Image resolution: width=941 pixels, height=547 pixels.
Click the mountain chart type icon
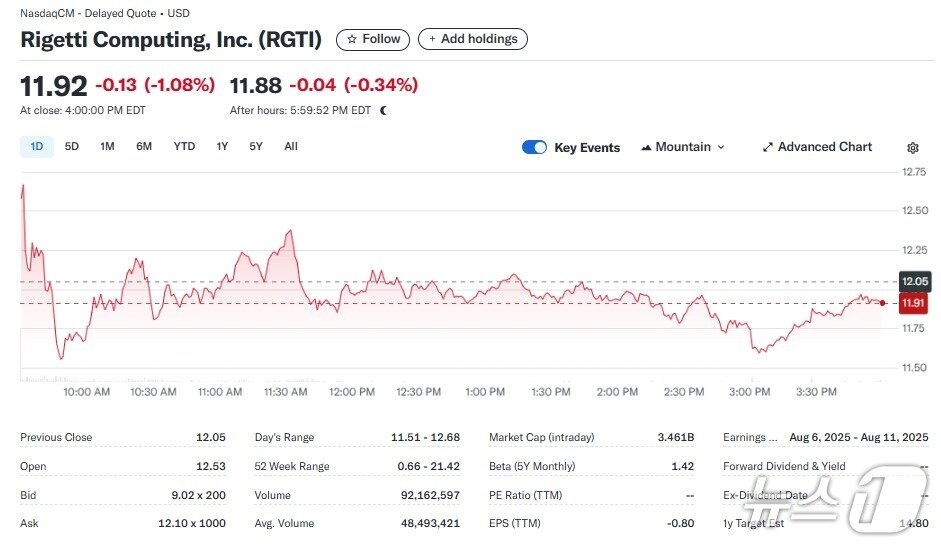click(646, 147)
